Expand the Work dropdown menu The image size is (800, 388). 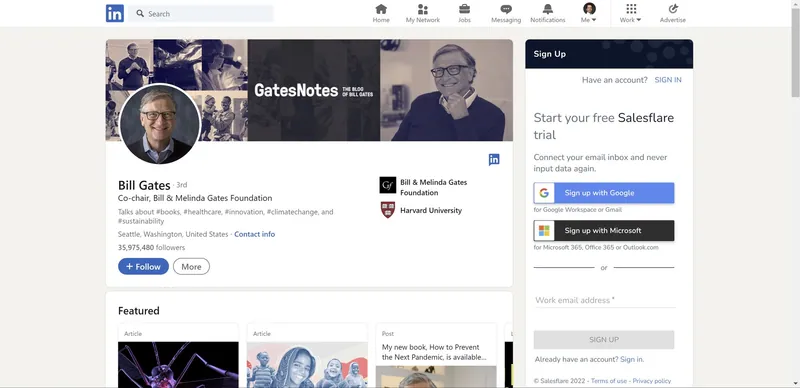631,20
